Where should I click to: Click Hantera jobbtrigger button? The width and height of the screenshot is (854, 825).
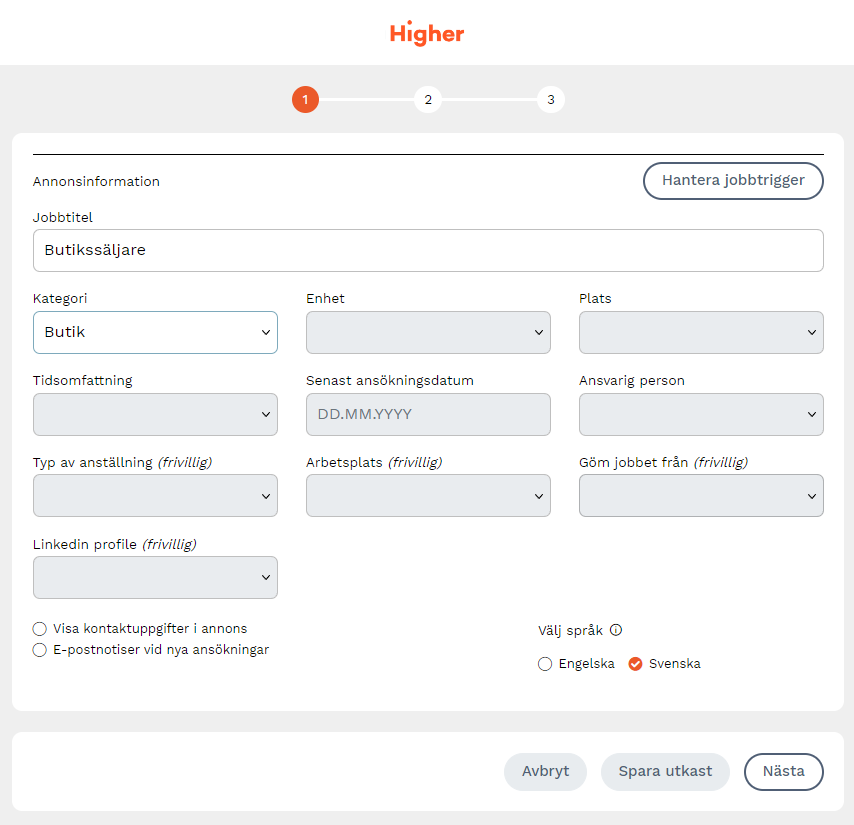[x=733, y=181]
